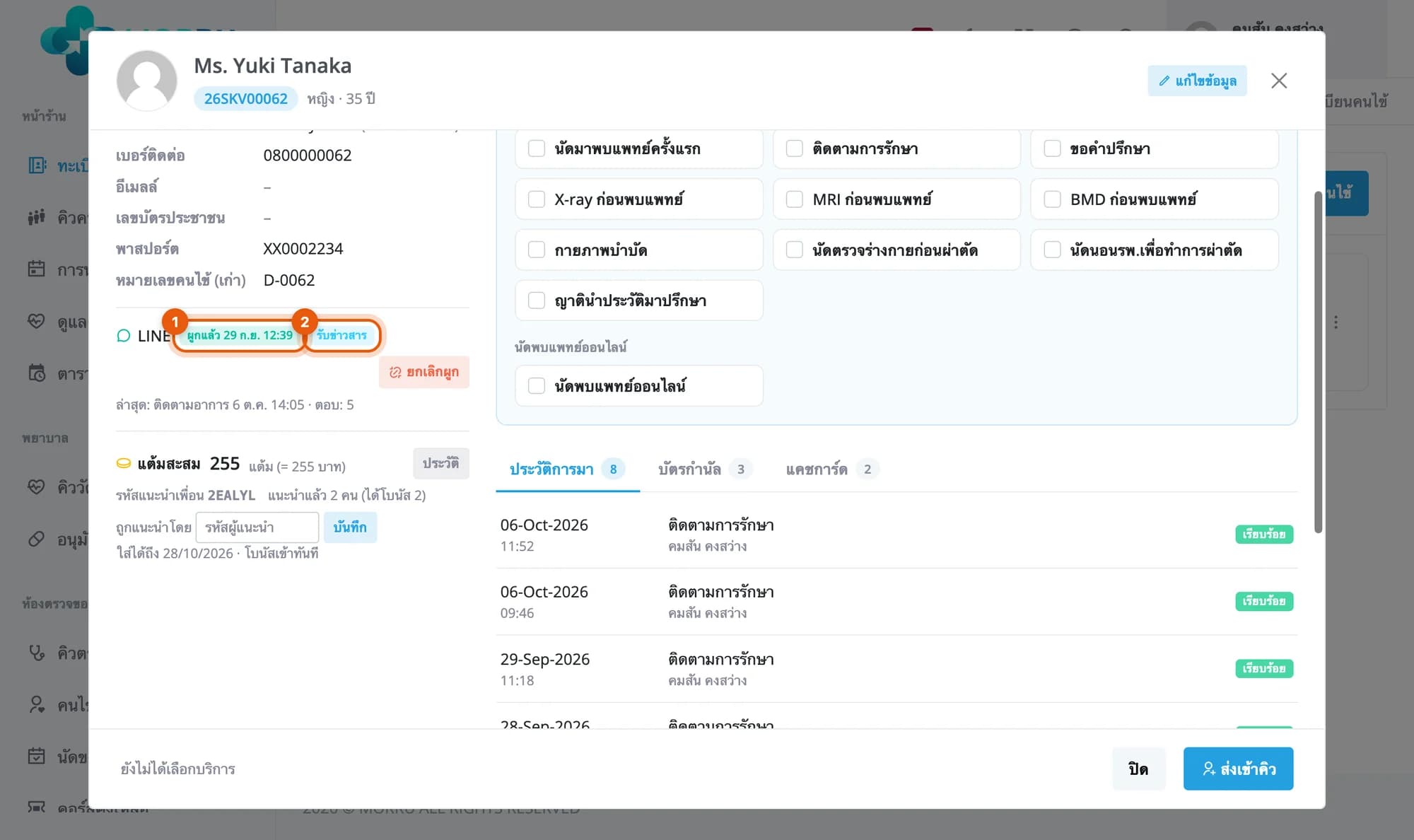Click the gold points coin icon
Viewport: 1414px width, 840px height.
pos(123,464)
